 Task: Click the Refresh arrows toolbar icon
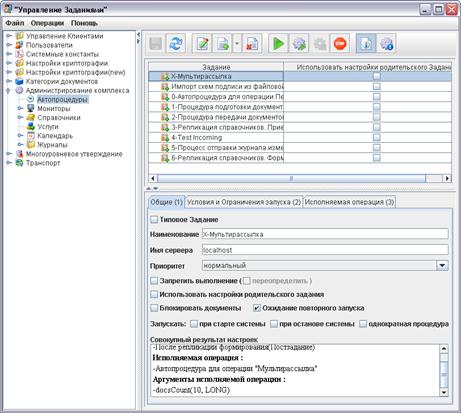tap(176, 44)
